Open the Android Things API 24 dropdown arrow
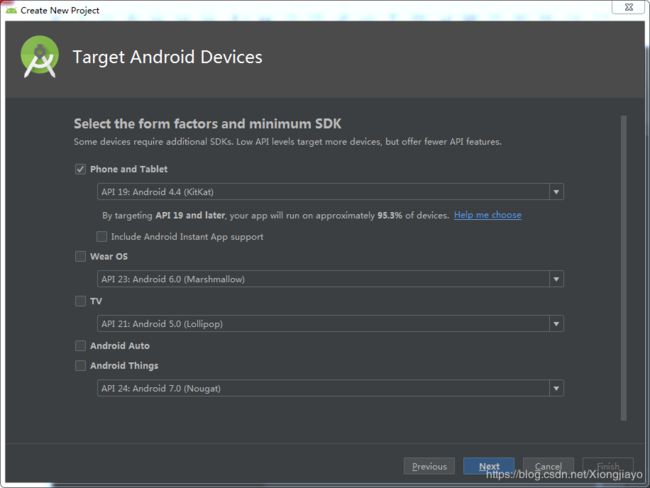 click(556, 388)
